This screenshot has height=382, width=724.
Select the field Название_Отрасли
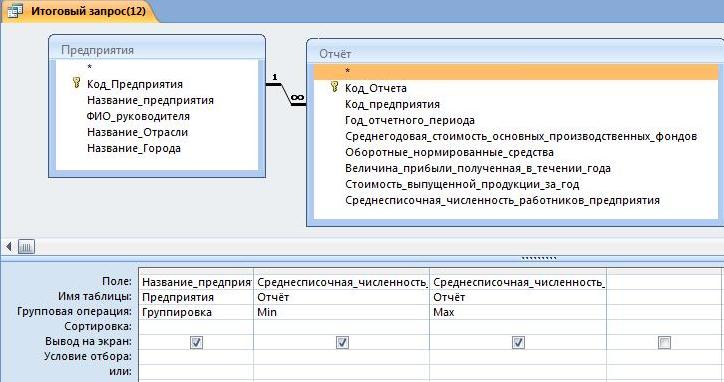click(137, 132)
